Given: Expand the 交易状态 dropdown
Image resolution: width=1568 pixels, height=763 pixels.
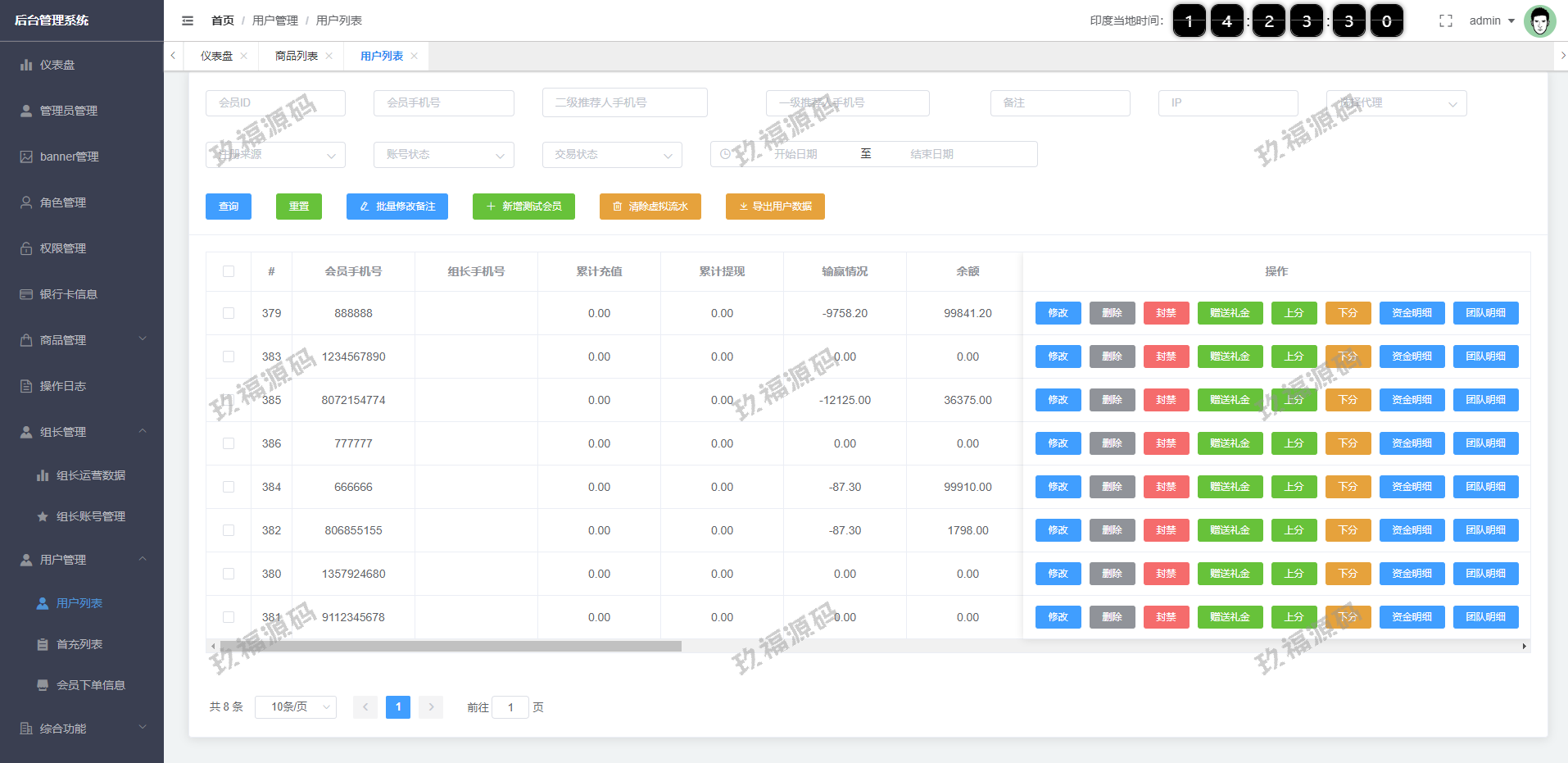Looking at the screenshot, I should 612,154.
